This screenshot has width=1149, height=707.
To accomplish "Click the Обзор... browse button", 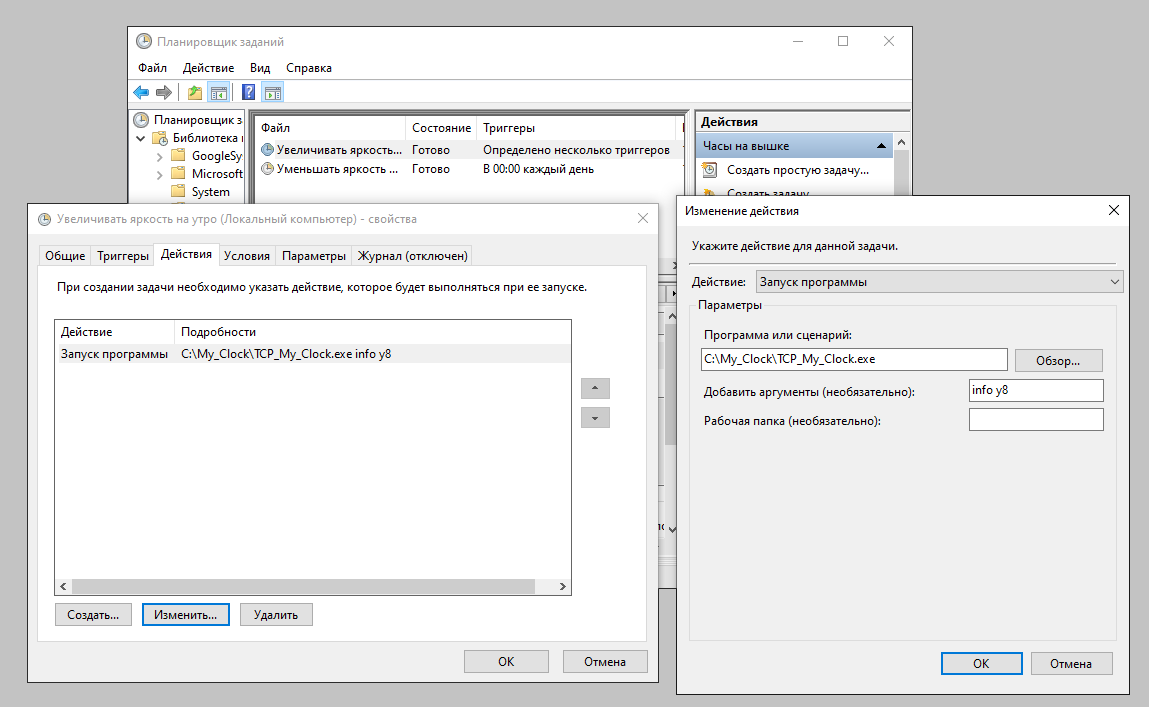I will (x=1058, y=360).
